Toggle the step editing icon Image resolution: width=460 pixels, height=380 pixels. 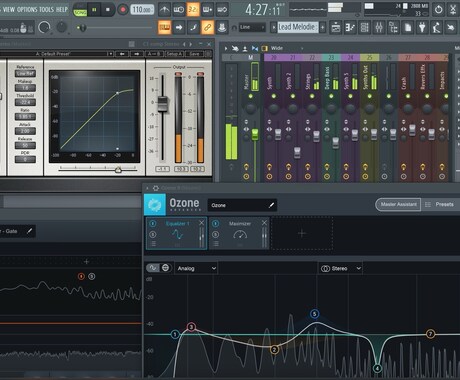pos(193,27)
